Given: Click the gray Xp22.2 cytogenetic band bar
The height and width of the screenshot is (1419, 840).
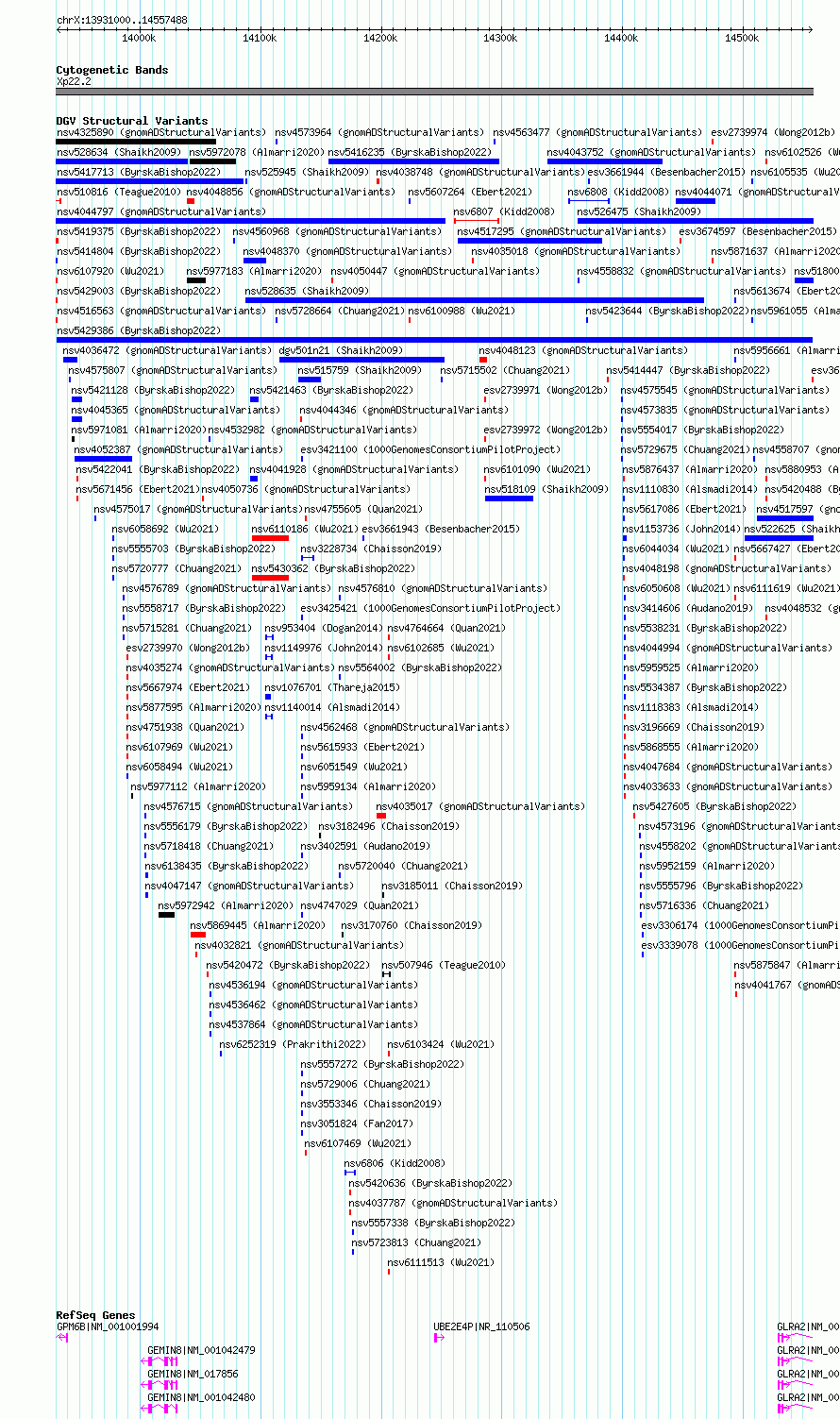Looking at the screenshot, I should pos(435,92).
